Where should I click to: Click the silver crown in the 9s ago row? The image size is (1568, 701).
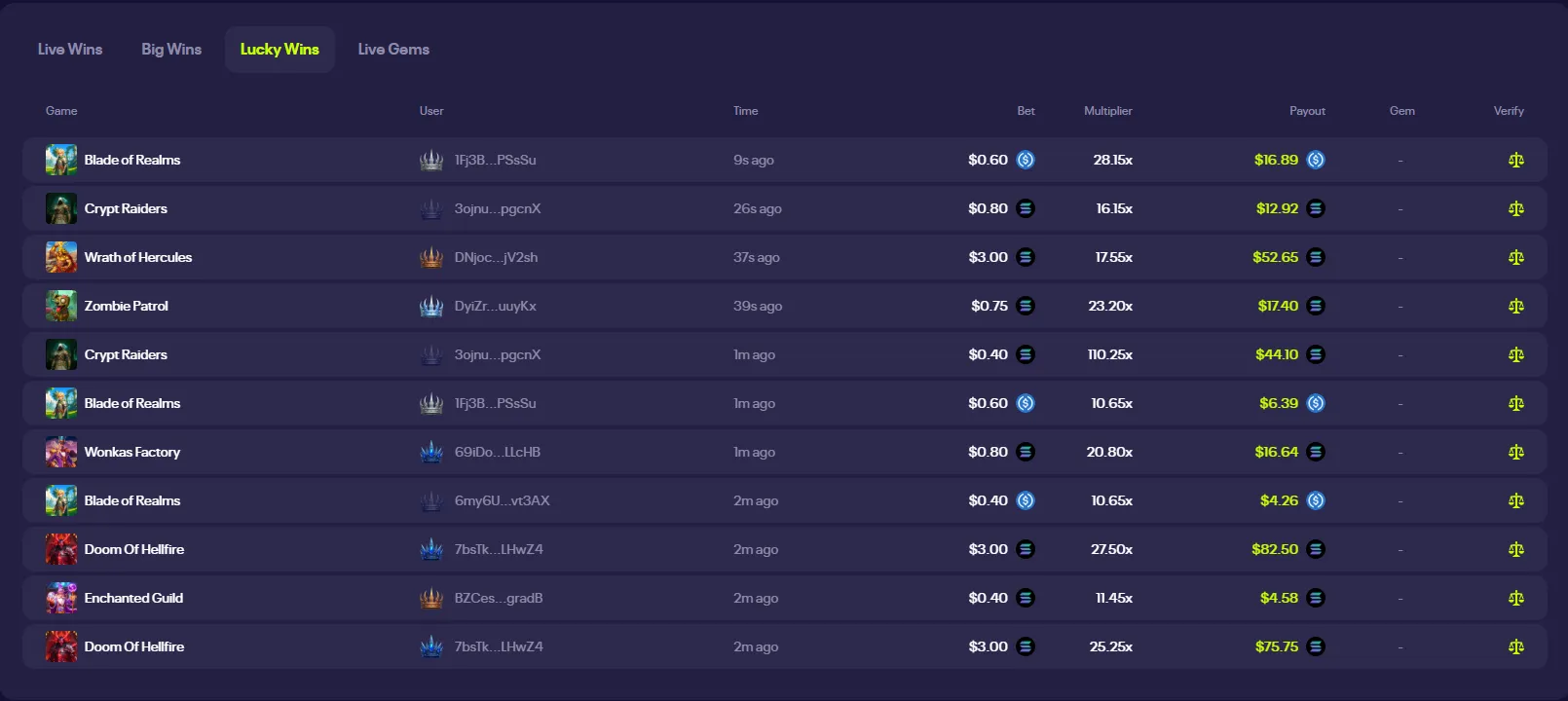point(431,160)
